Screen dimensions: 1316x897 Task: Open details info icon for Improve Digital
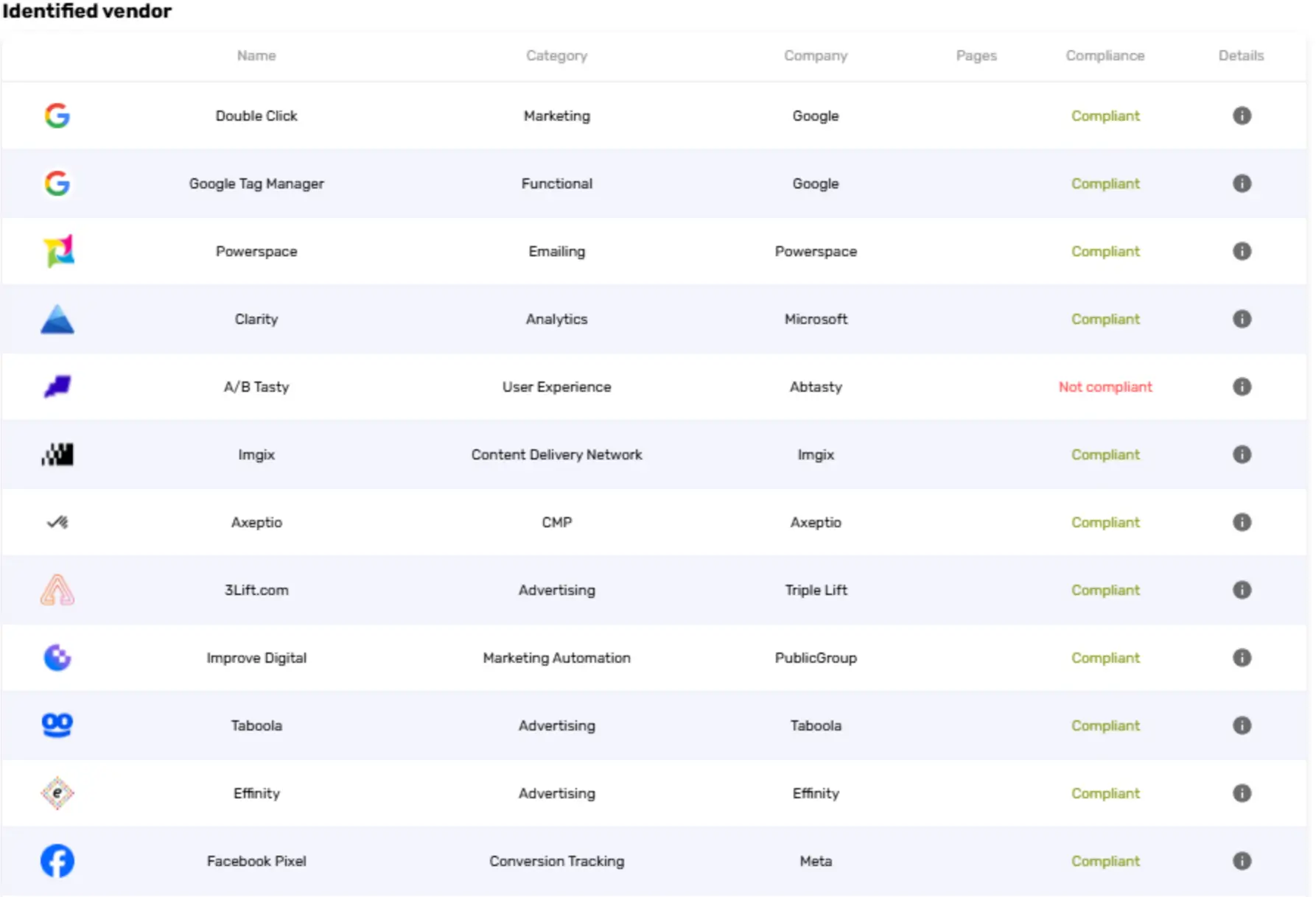pos(1242,658)
